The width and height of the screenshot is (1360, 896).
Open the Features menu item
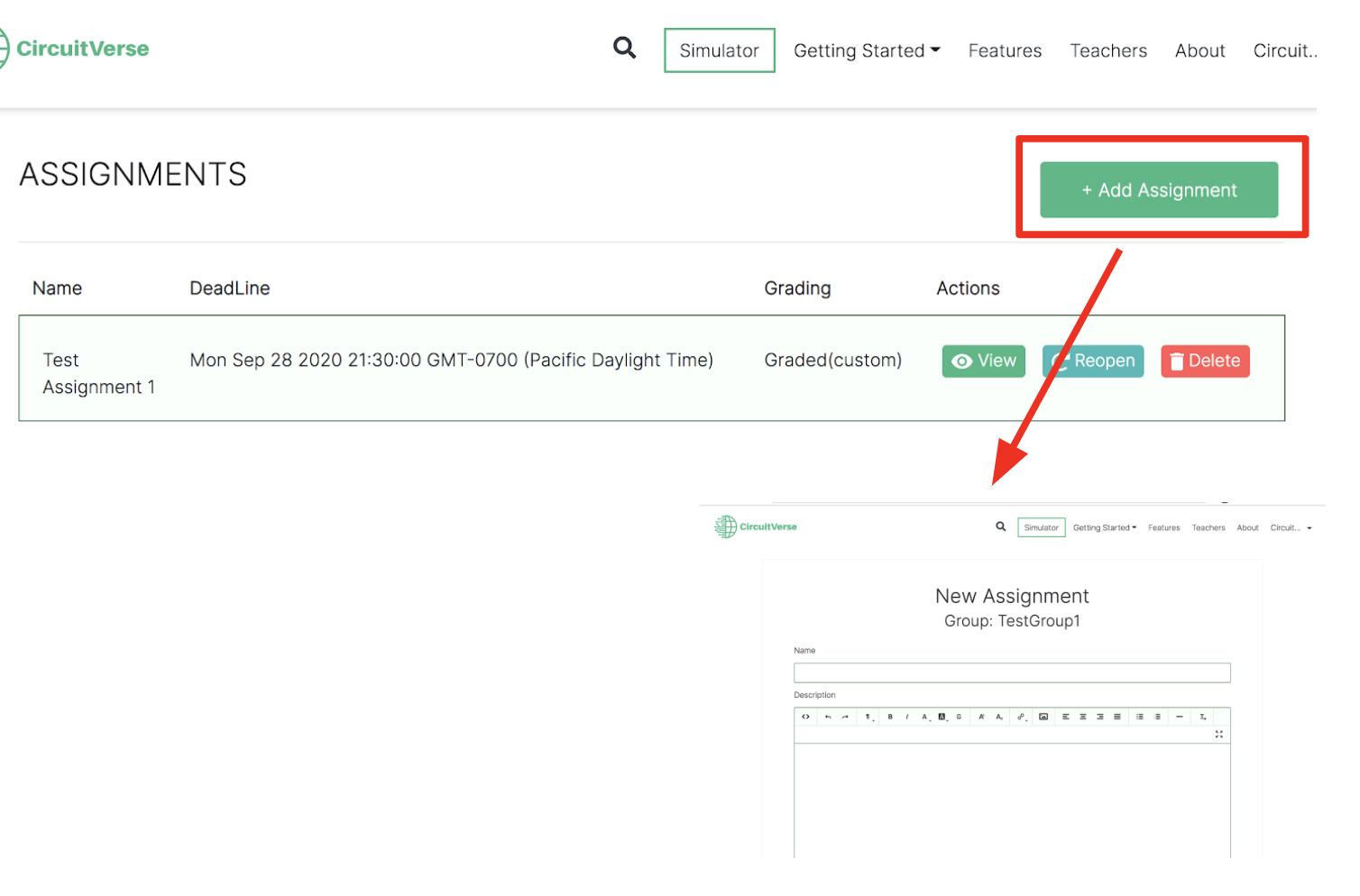(x=1005, y=50)
